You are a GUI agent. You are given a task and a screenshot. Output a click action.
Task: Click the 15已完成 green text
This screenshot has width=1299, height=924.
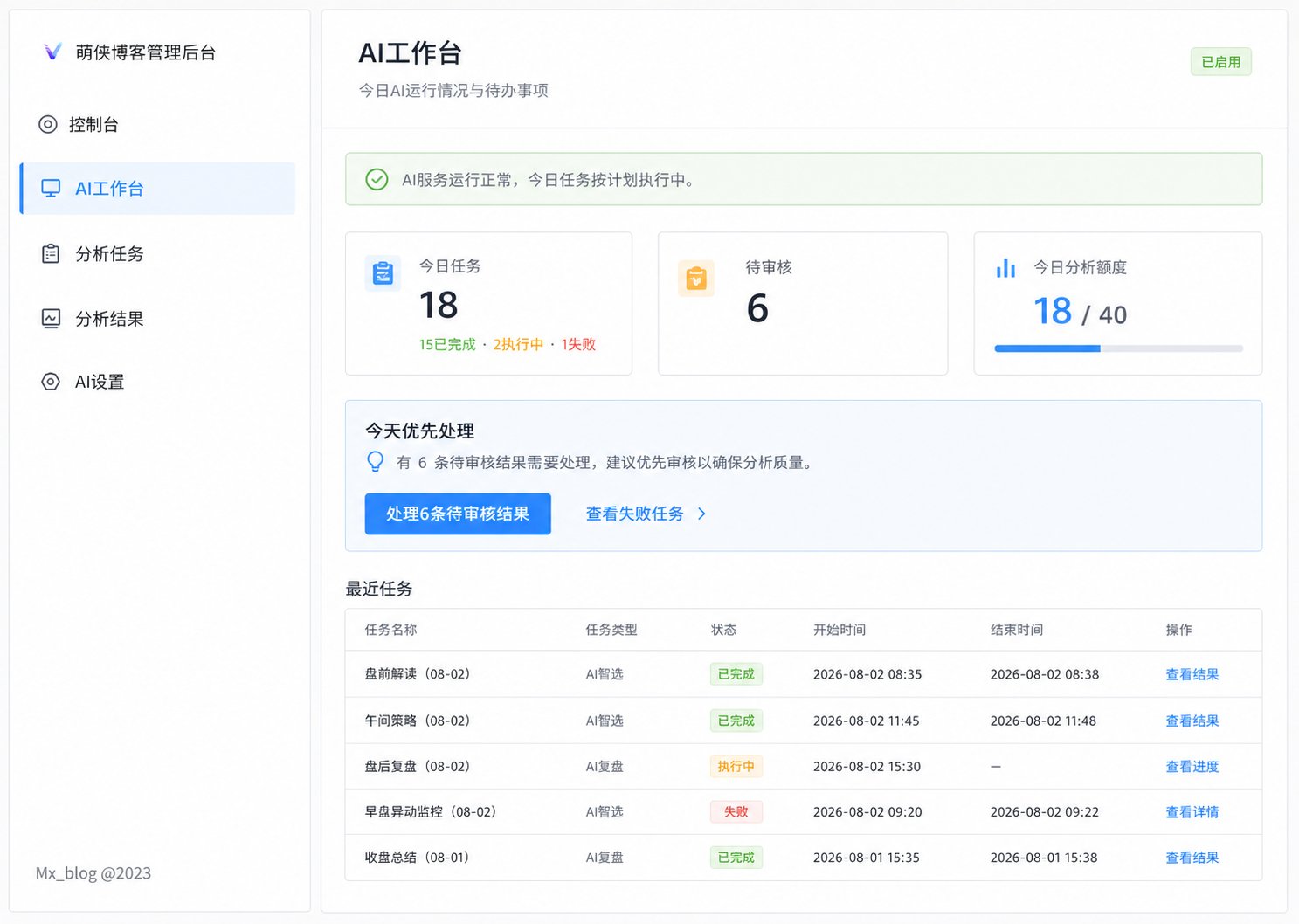[447, 344]
